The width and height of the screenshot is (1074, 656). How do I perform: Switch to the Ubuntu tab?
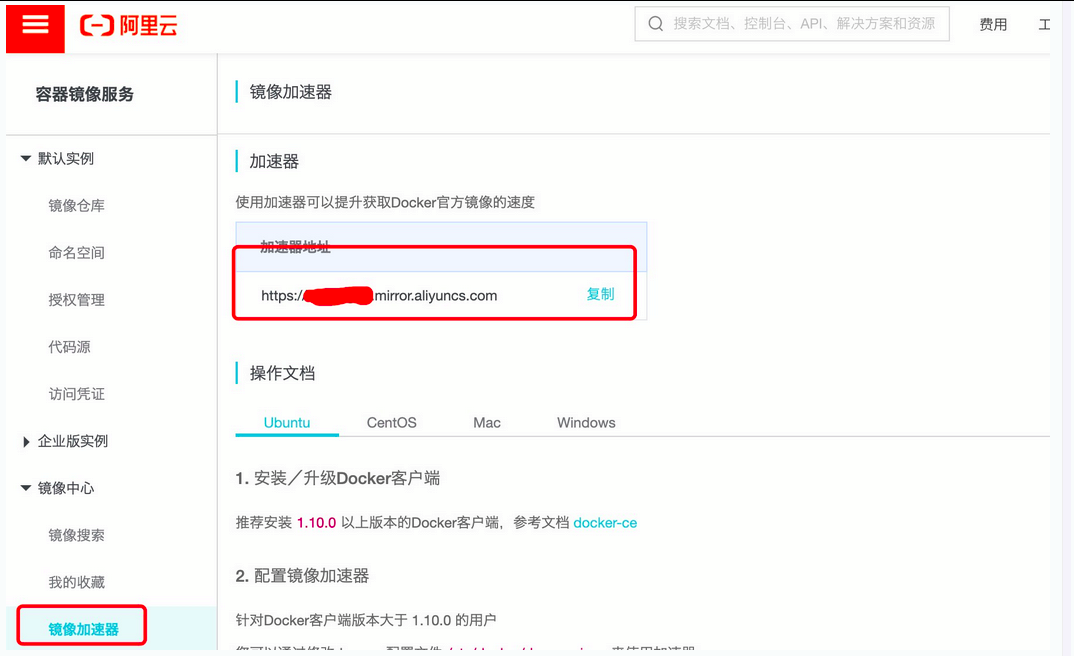point(287,422)
